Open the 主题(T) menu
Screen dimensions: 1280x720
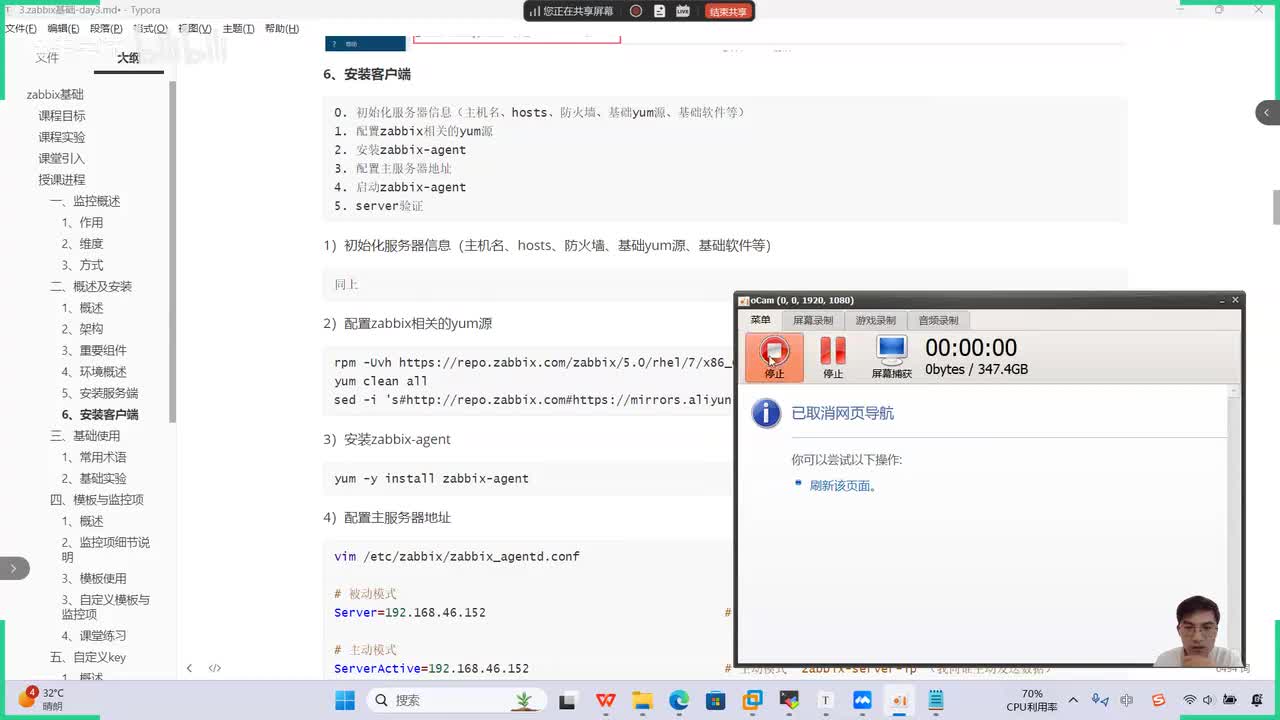point(238,29)
